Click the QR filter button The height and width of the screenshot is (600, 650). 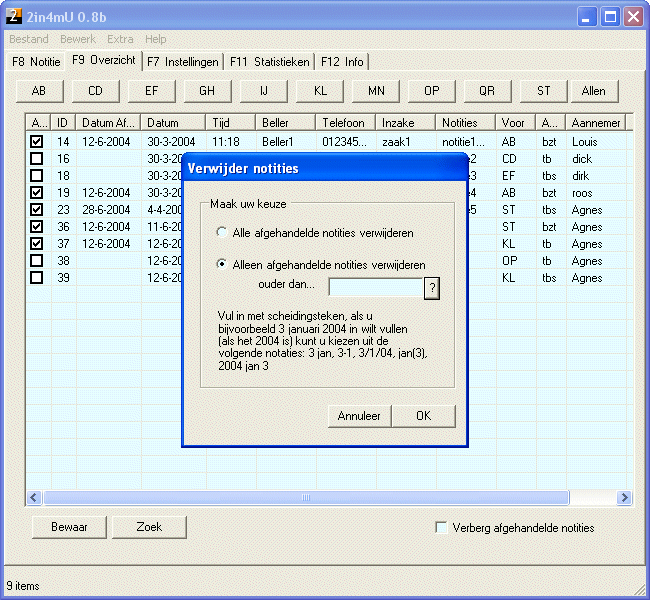click(488, 91)
